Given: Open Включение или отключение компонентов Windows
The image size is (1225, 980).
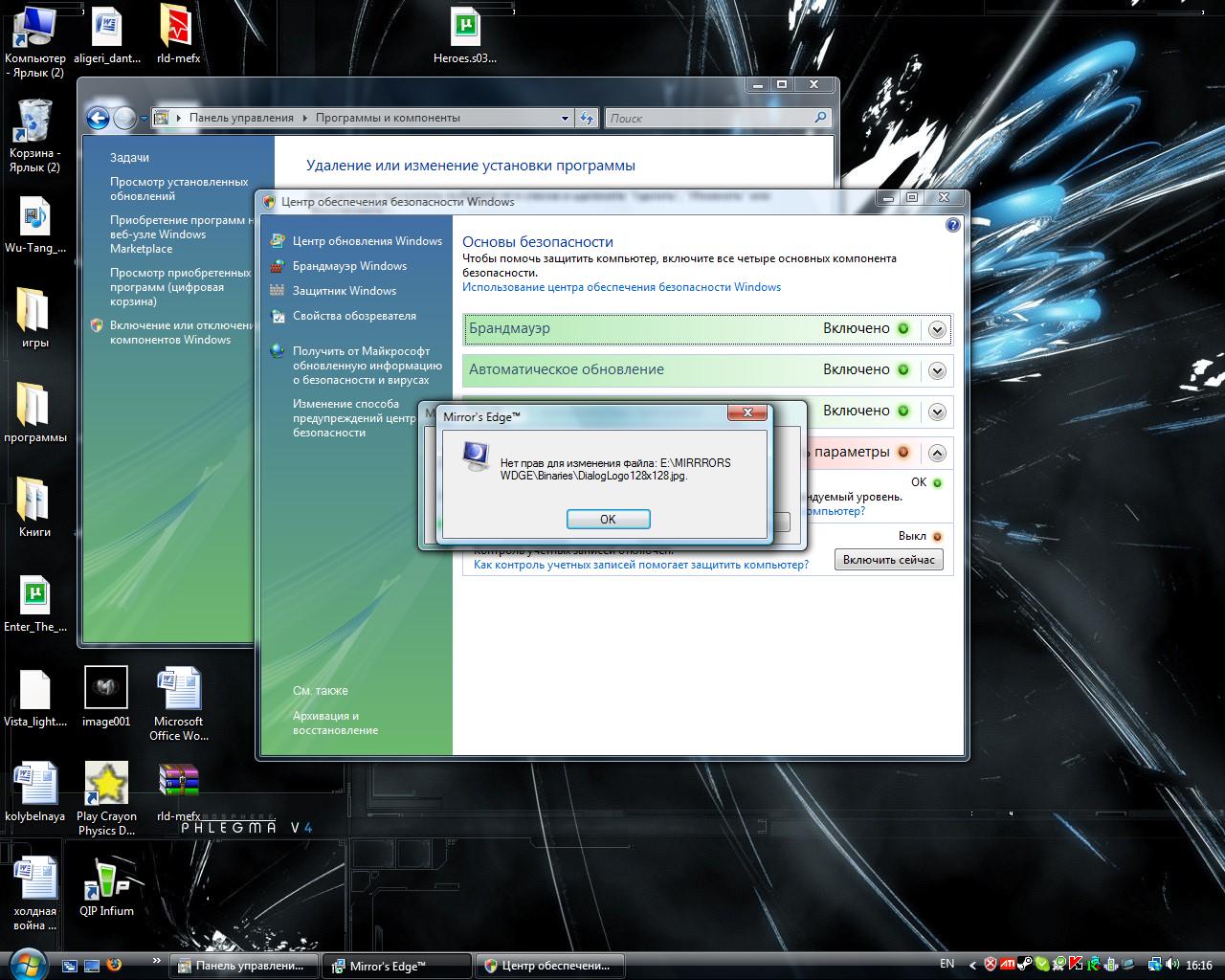Looking at the screenshot, I should point(182,332).
